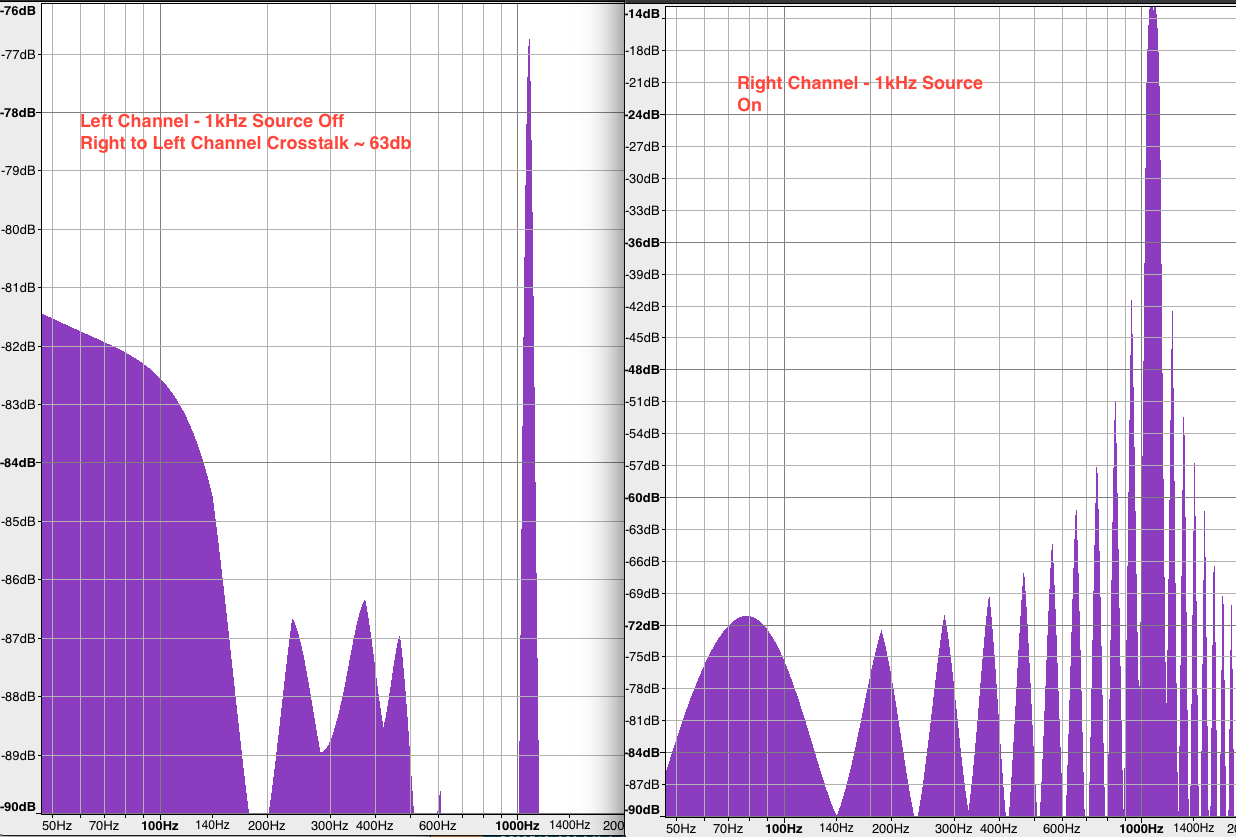The height and width of the screenshot is (837, 1236).
Task: Select the -66dB axis label
Action: click(642, 561)
